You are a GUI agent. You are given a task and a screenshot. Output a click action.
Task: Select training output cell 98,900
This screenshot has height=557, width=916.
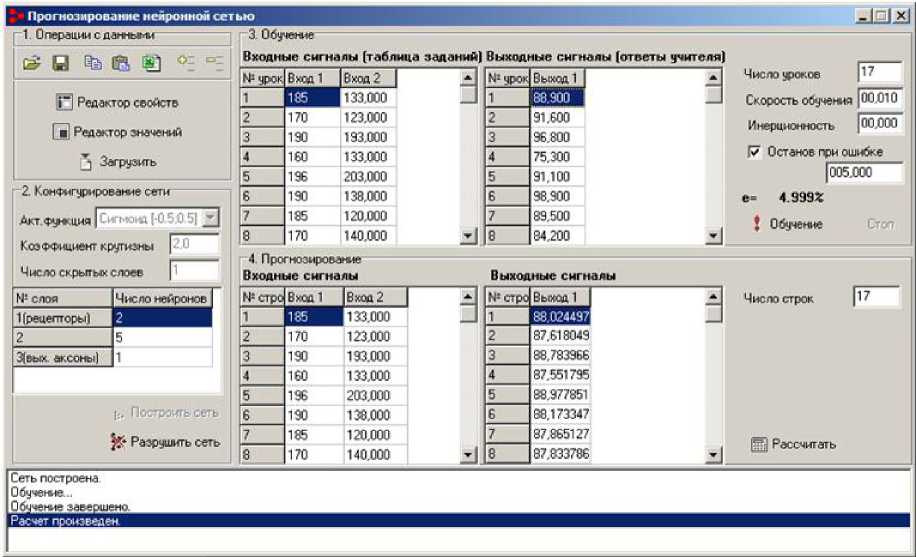tap(557, 196)
